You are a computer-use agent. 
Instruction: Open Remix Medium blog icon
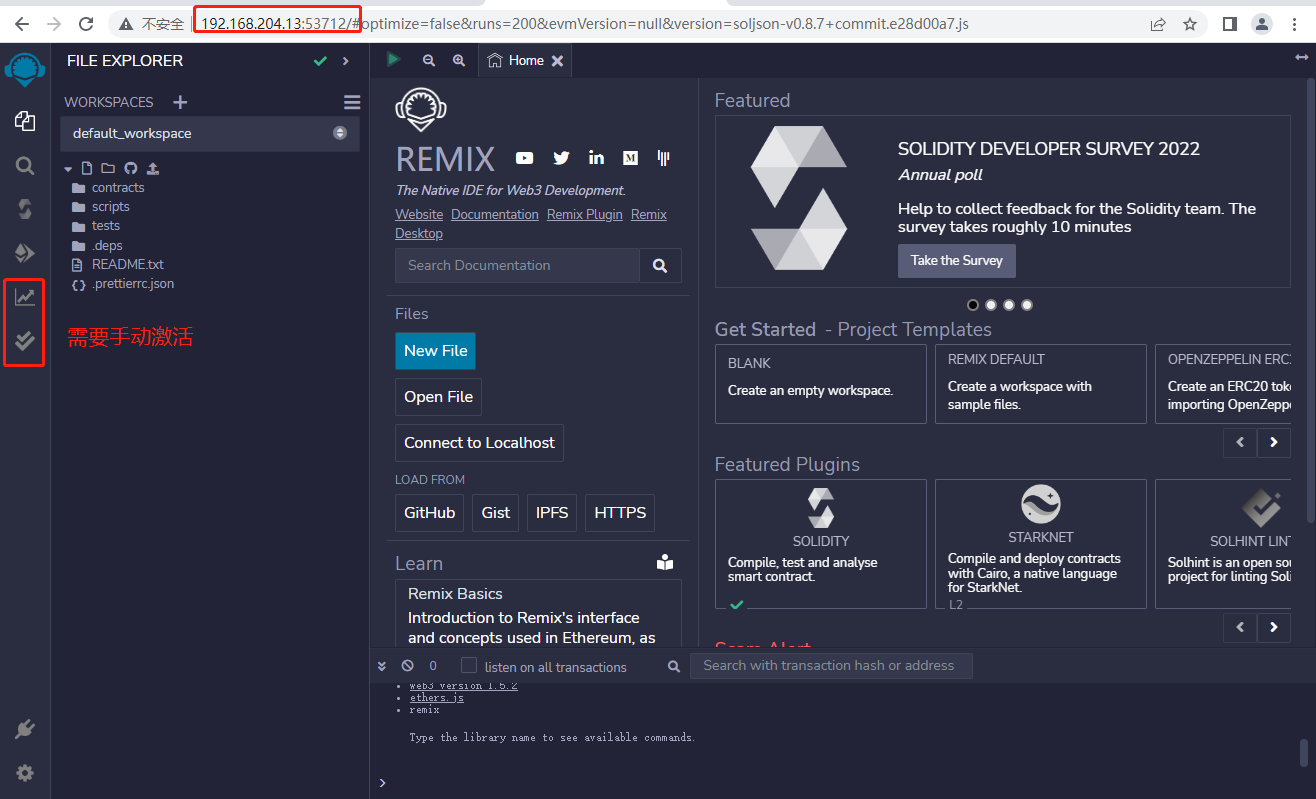pos(631,158)
